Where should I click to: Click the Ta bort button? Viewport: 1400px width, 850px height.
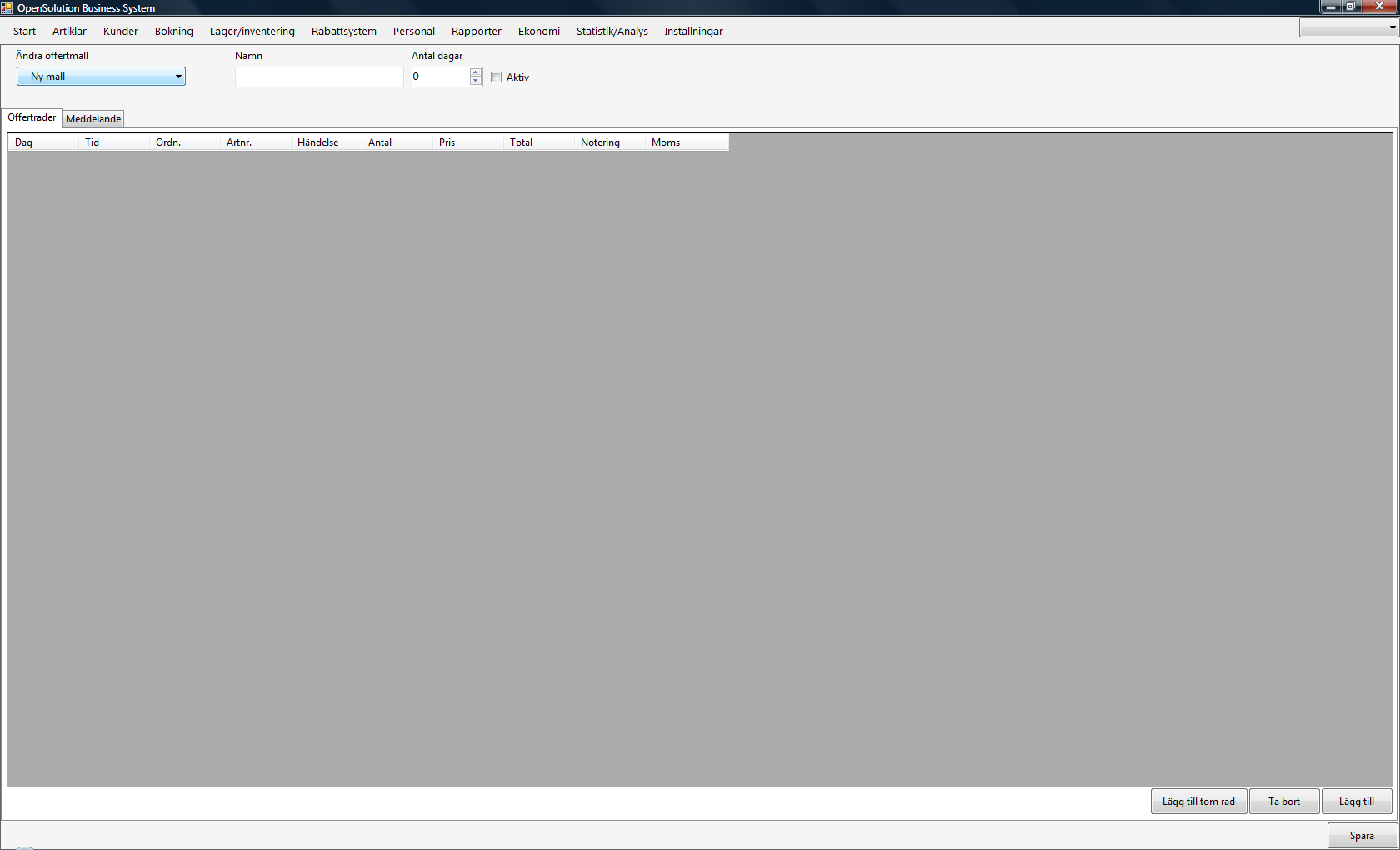click(x=1284, y=802)
